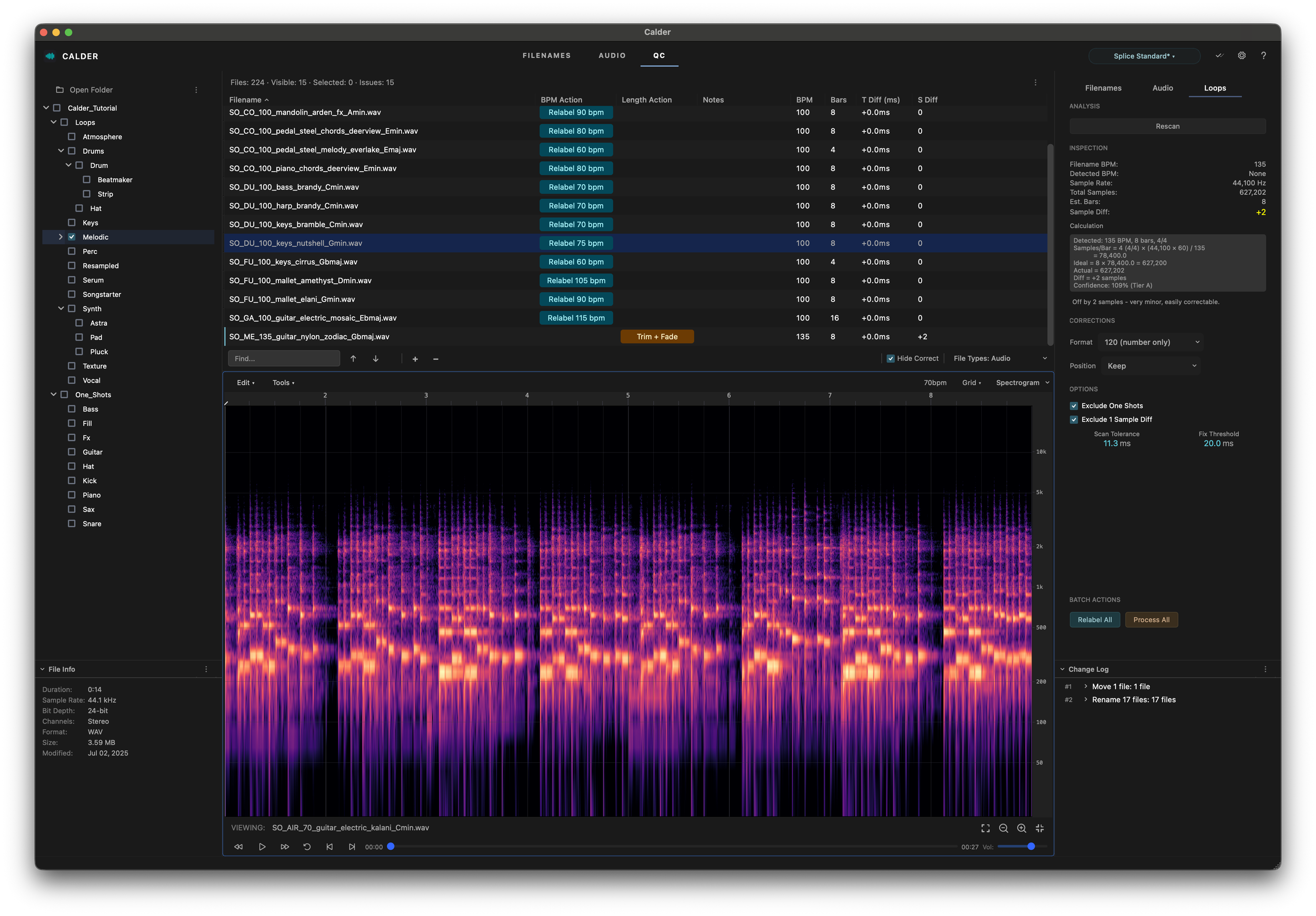This screenshot has width=1316, height=916.
Task: Open settings gear icon in header
Action: [x=1241, y=56]
